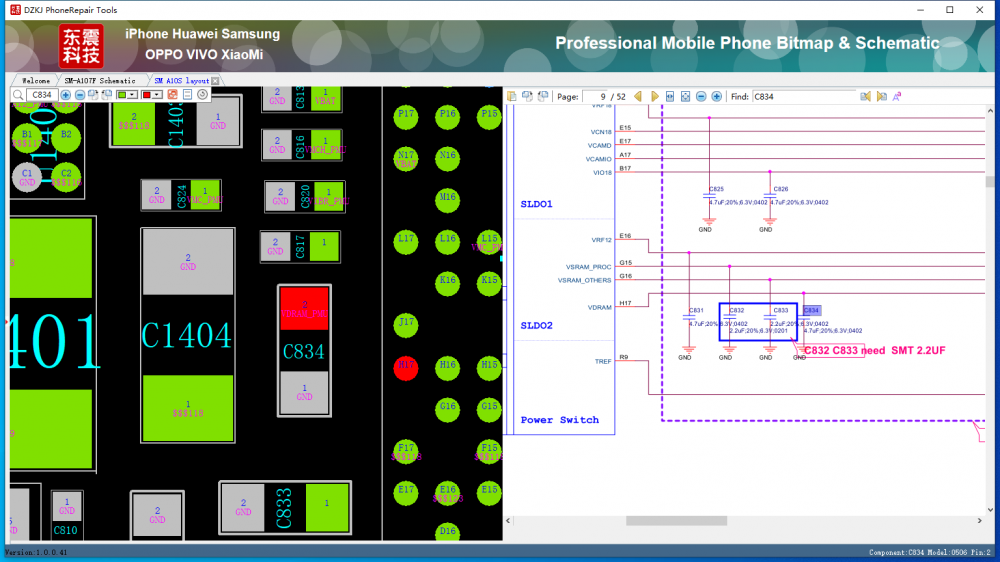The height and width of the screenshot is (562, 1000).
Task: Pick the green color swatch
Action: coord(122,95)
